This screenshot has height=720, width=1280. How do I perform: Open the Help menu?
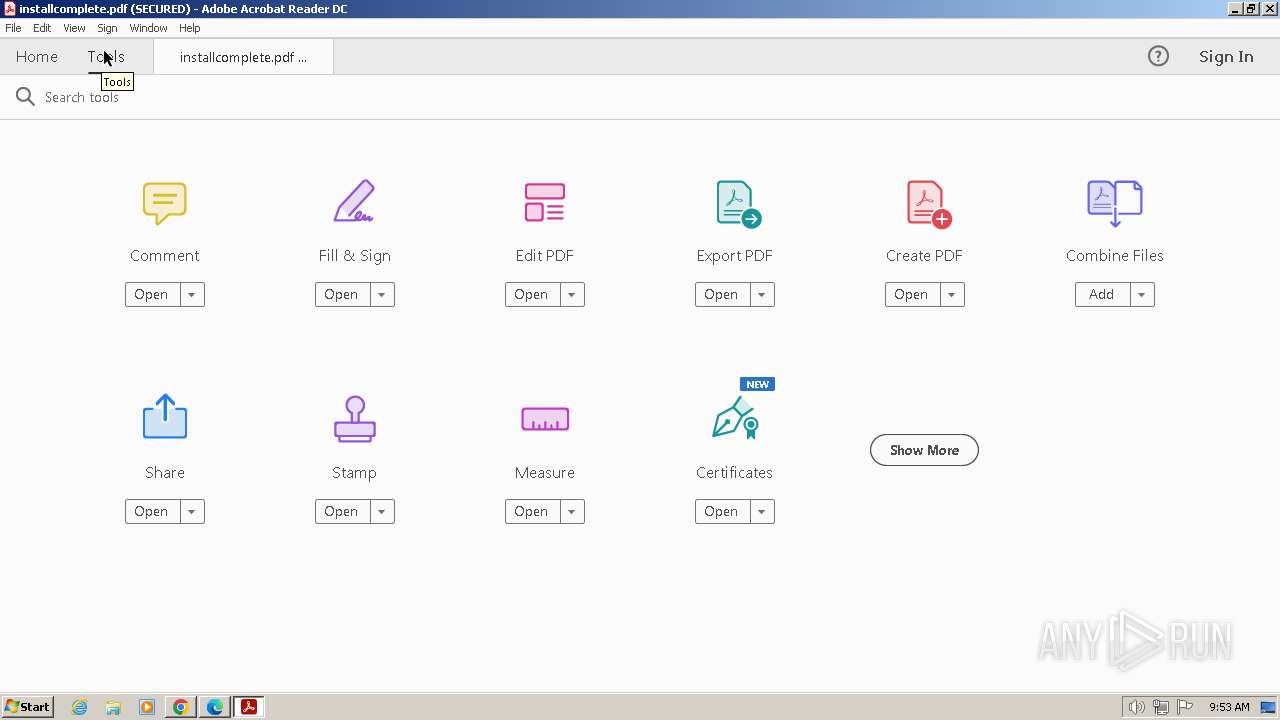coord(189,28)
